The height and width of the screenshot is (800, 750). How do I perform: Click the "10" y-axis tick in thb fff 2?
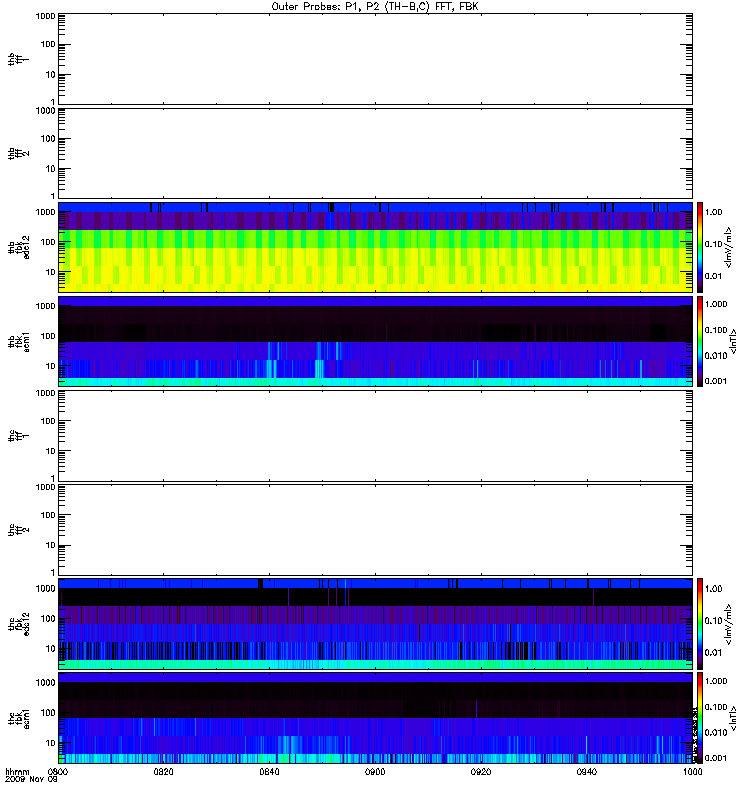point(51,169)
